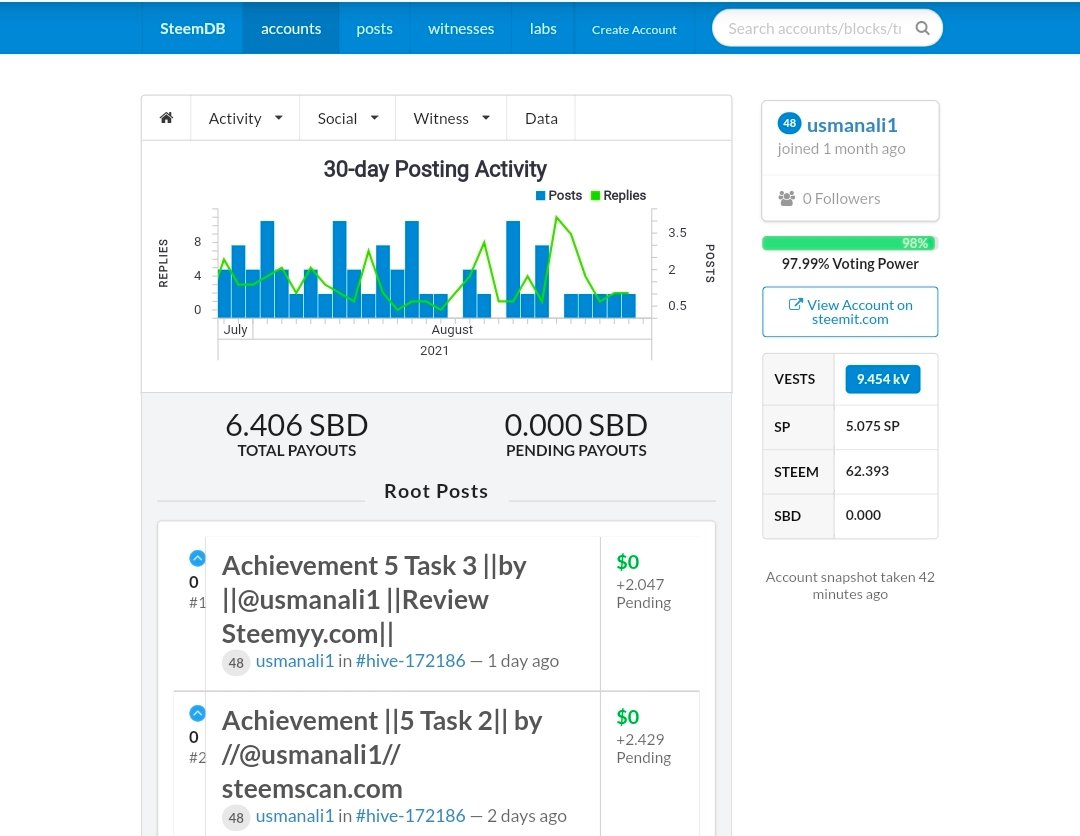Click usmanali1 author link in first post
This screenshot has width=1080, height=836.
click(294, 661)
